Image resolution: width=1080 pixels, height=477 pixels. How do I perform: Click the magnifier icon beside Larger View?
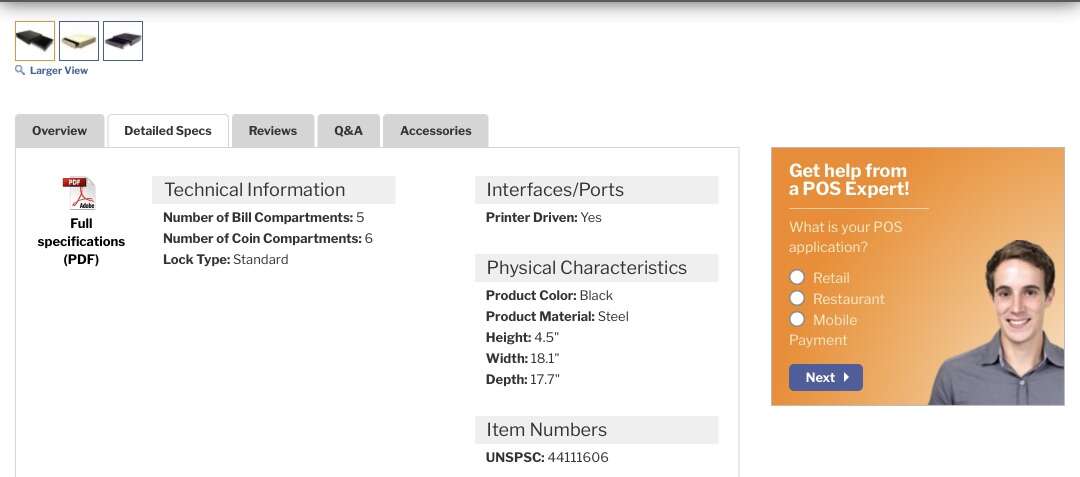[20, 70]
